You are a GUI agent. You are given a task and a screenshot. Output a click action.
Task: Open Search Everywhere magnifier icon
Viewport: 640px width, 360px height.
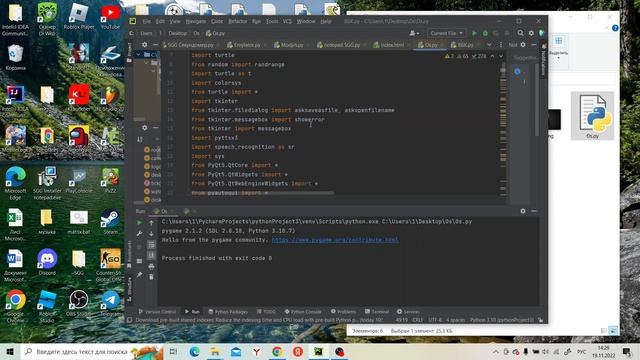(x=520, y=33)
